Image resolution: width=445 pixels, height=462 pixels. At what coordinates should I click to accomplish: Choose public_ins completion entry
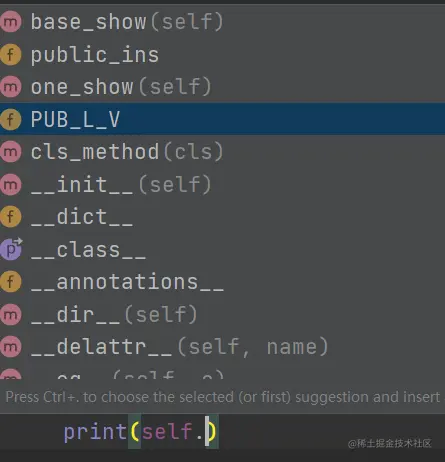[x=222, y=54]
